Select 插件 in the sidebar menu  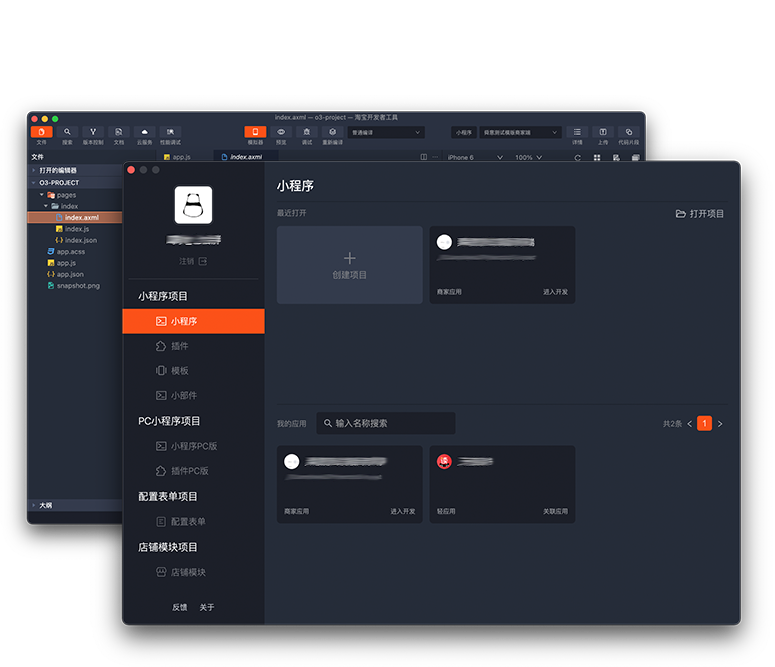[193, 346]
